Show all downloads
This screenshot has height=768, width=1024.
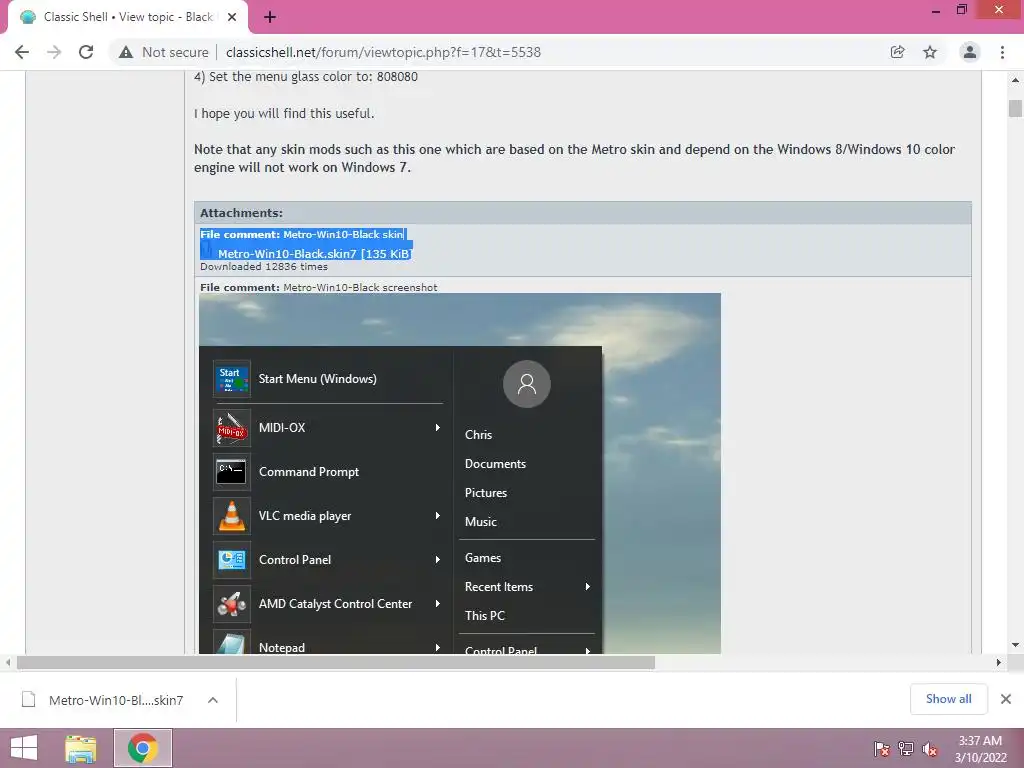(x=948, y=699)
